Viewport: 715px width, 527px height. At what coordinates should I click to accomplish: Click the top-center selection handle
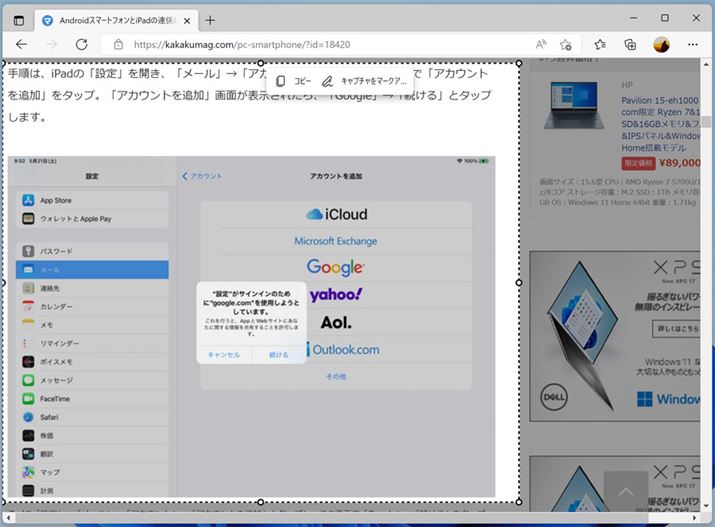261,63
